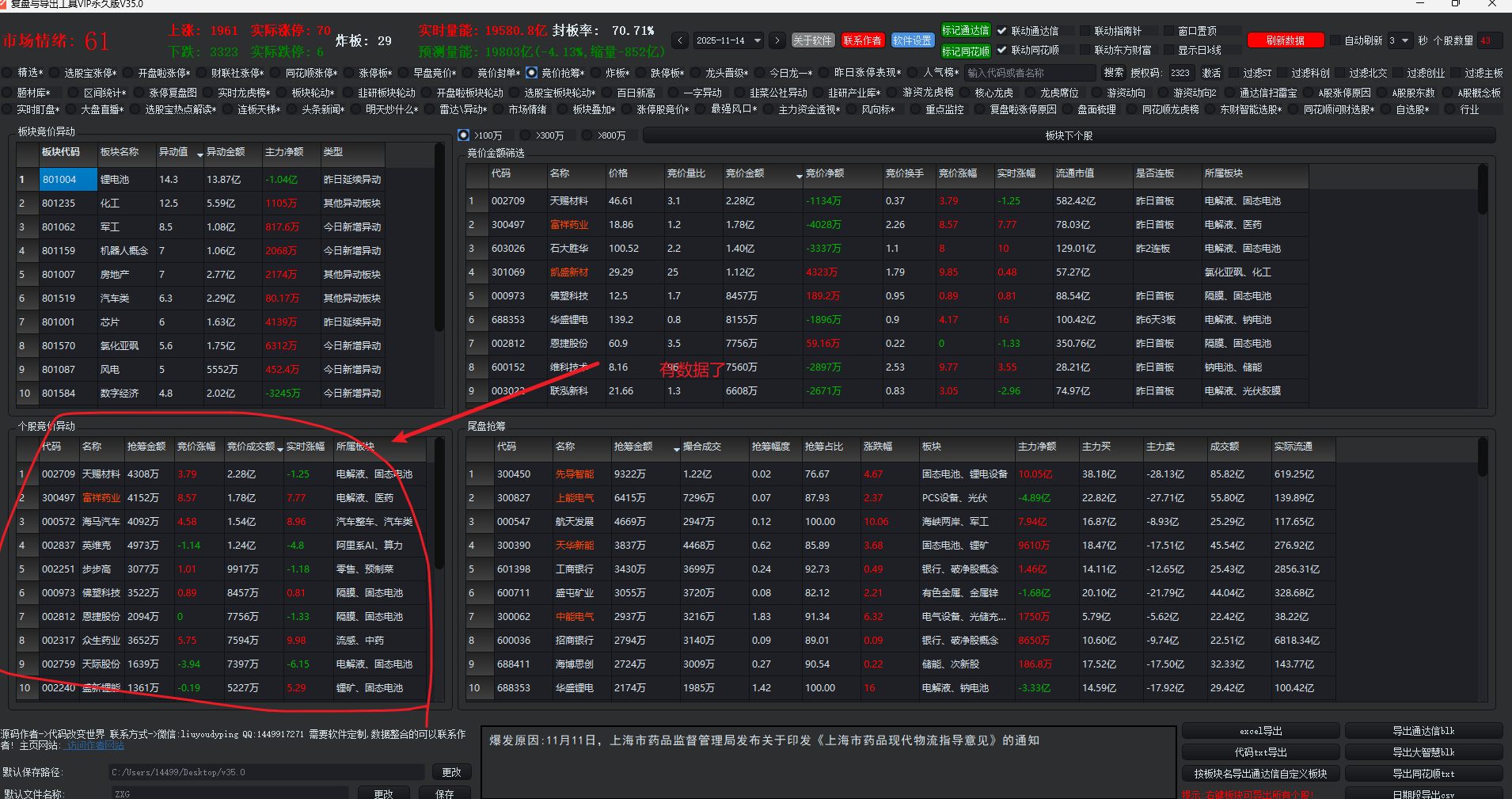
Task: Click the 导出同花顺txt button
Action: [1423, 774]
